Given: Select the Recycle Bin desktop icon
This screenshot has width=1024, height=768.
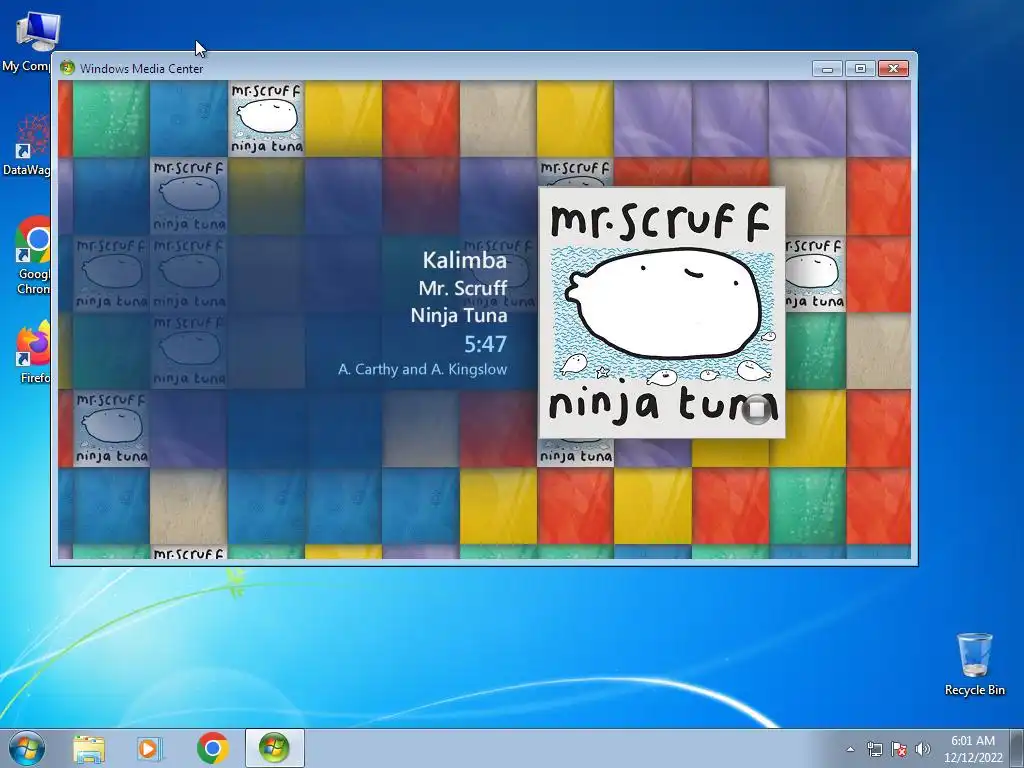Looking at the screenshot, I should tap(974, 664).
